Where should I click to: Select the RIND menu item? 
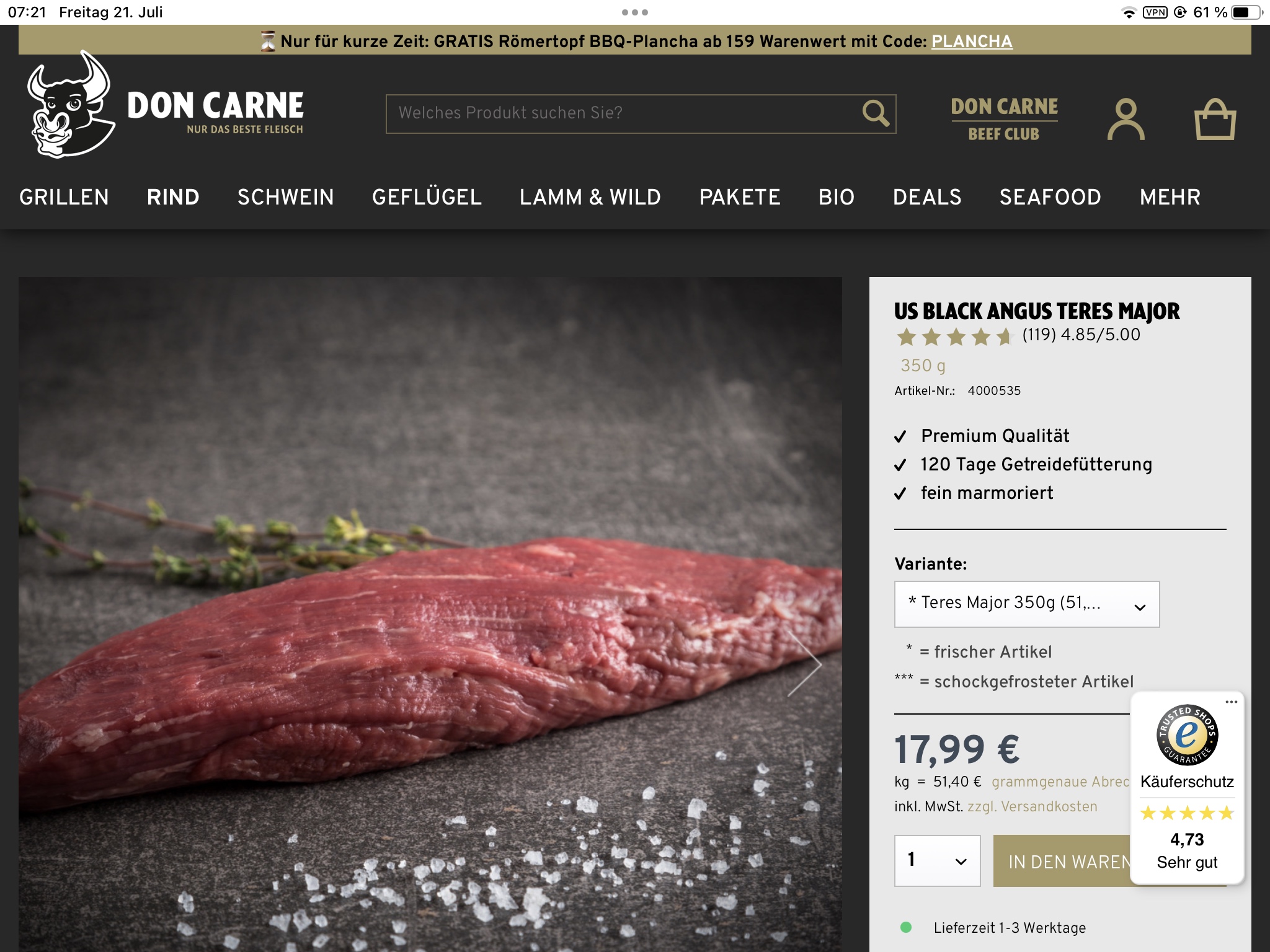(173, 197)
